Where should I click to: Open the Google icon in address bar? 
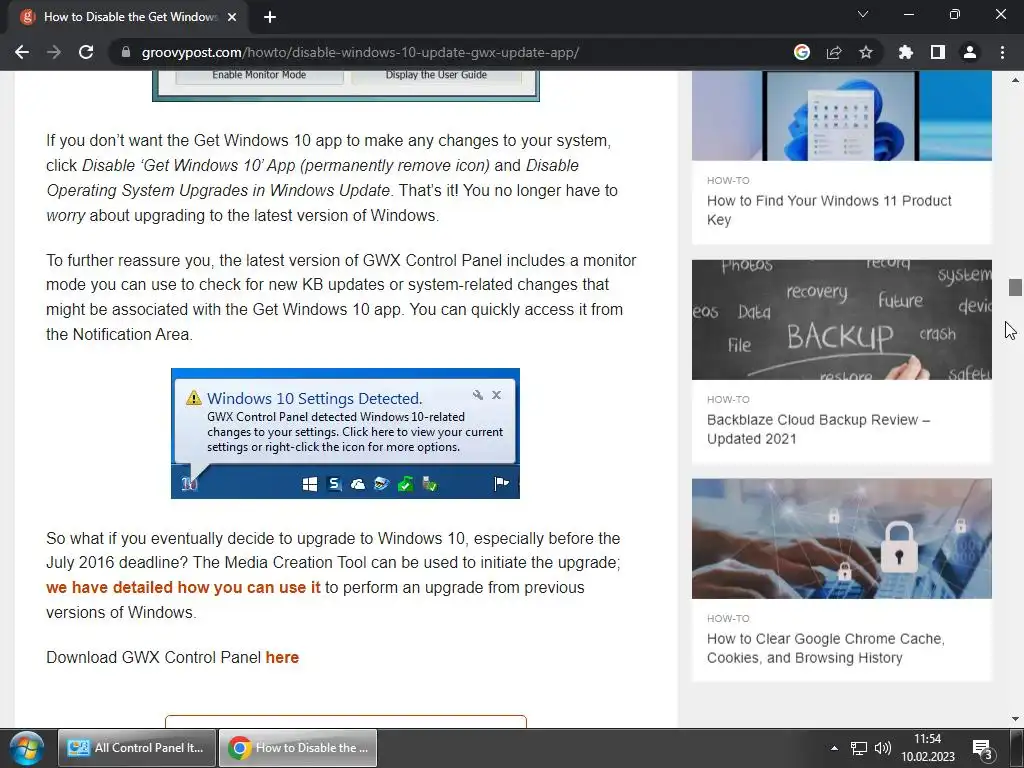802,52
